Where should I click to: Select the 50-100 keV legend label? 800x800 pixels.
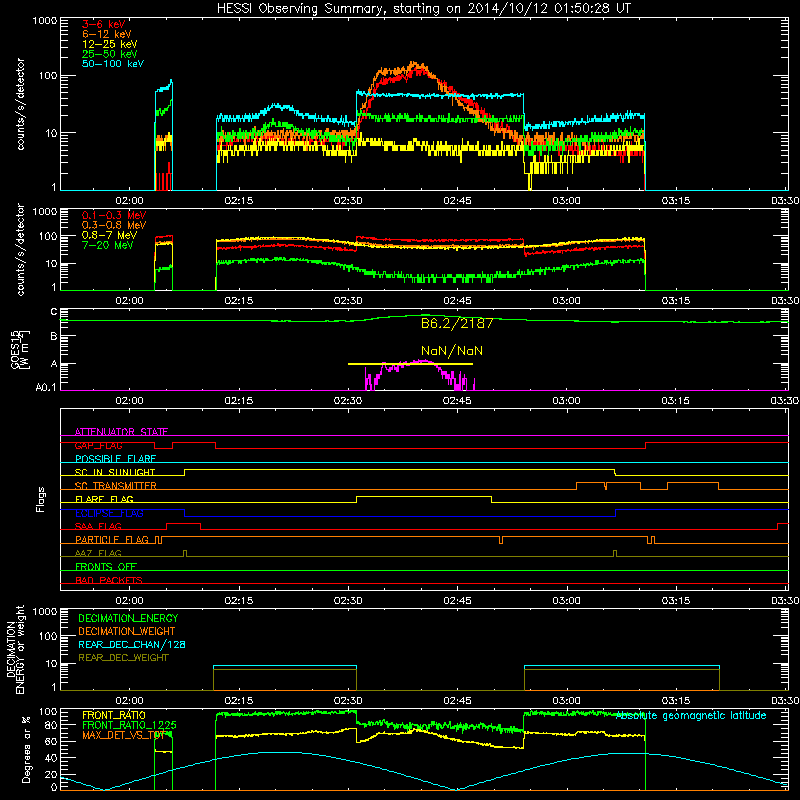pos(113,64)
